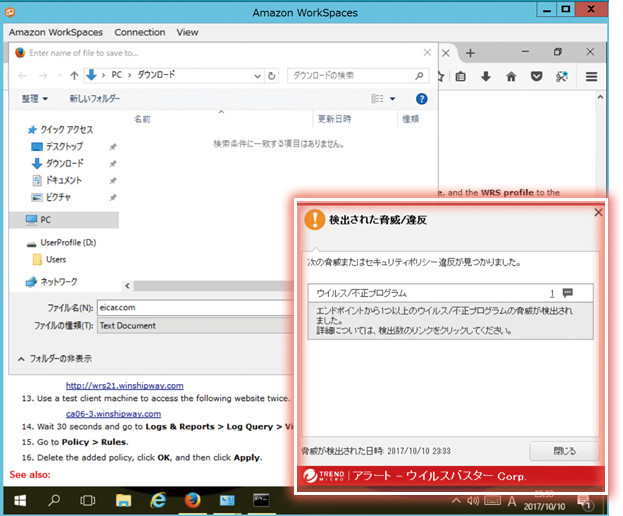Click the view layout icon
The width and height of the screenshot is (623, 516).
(377, 99)
